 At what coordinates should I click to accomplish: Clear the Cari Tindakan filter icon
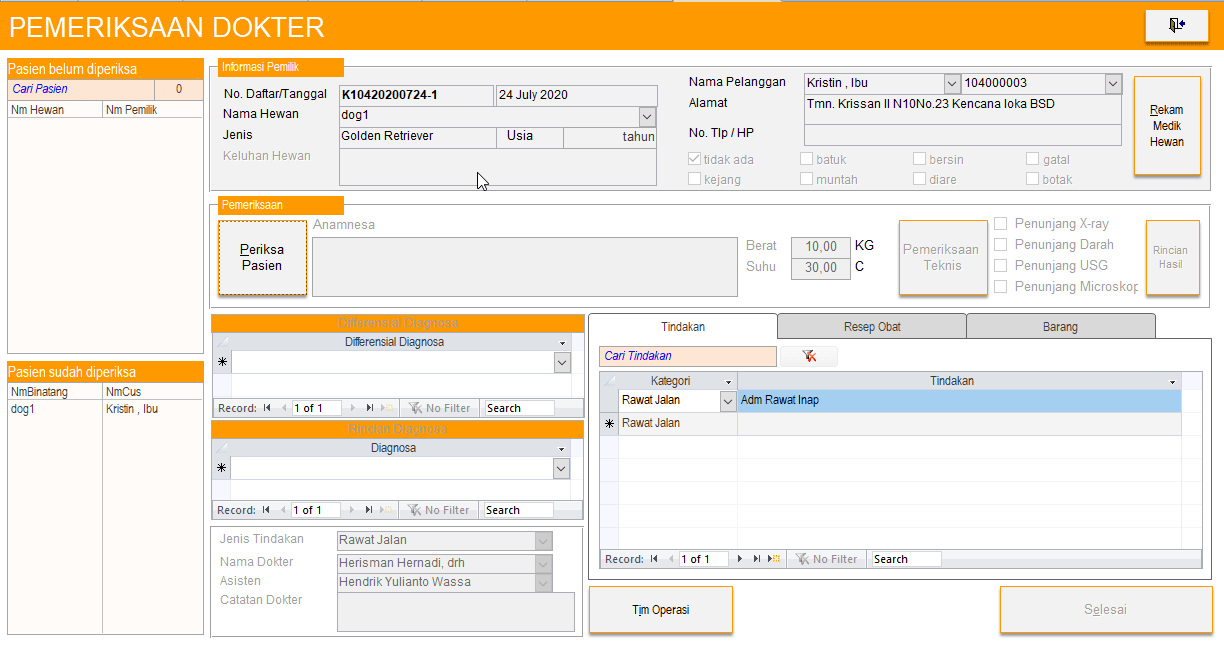coord(808,356)
